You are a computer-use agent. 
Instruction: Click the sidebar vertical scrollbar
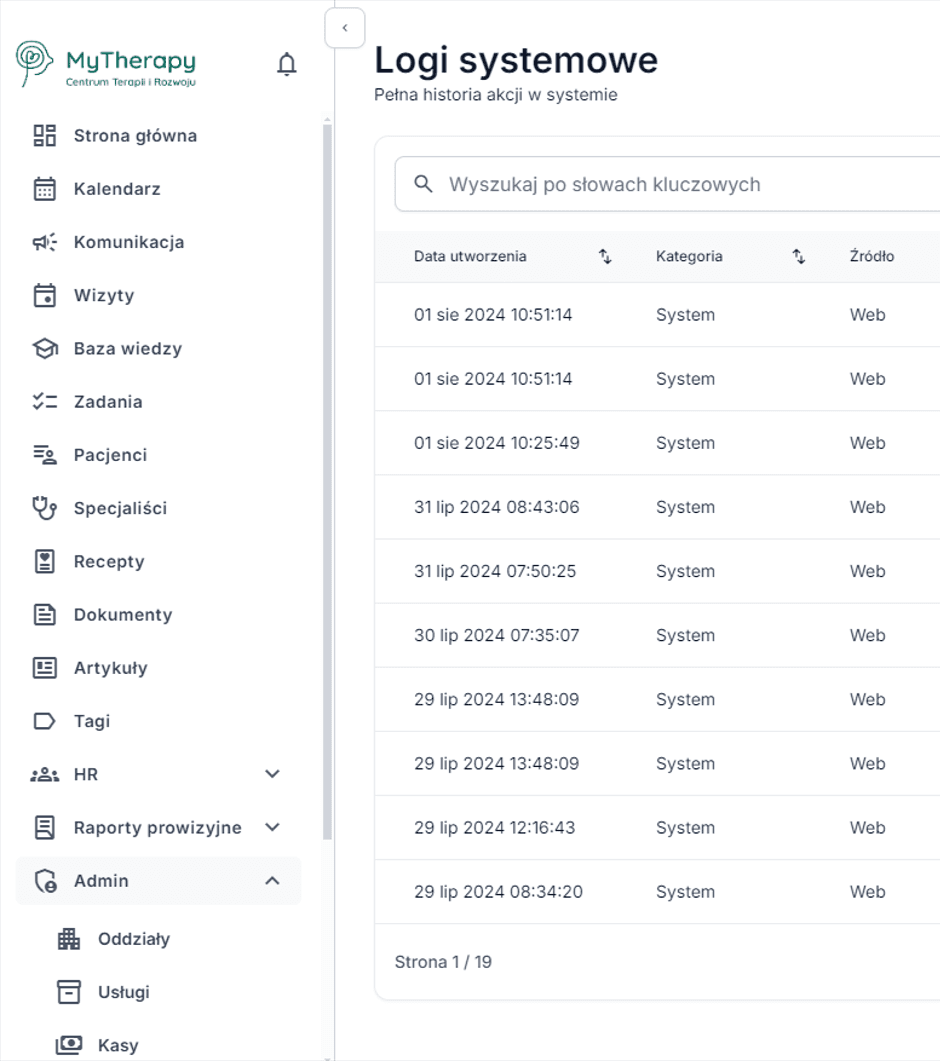(328, 480)
